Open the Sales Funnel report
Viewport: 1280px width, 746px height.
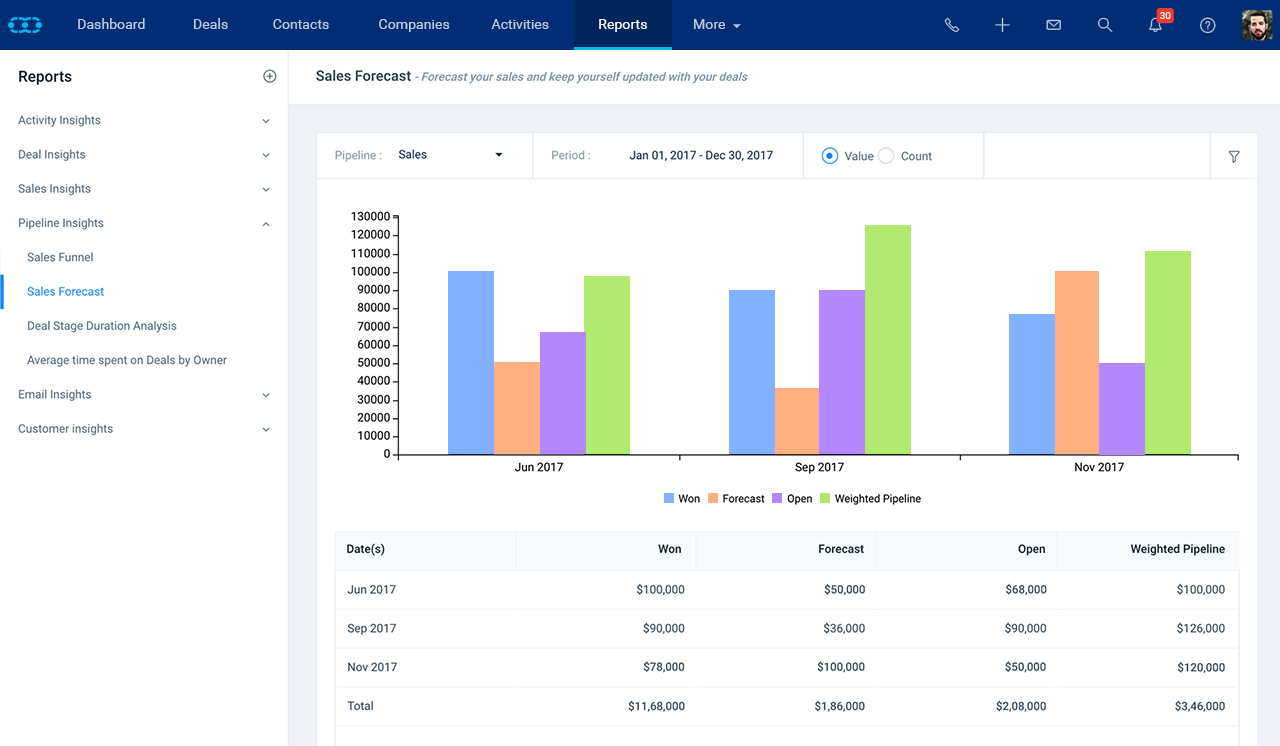[60, 257]
